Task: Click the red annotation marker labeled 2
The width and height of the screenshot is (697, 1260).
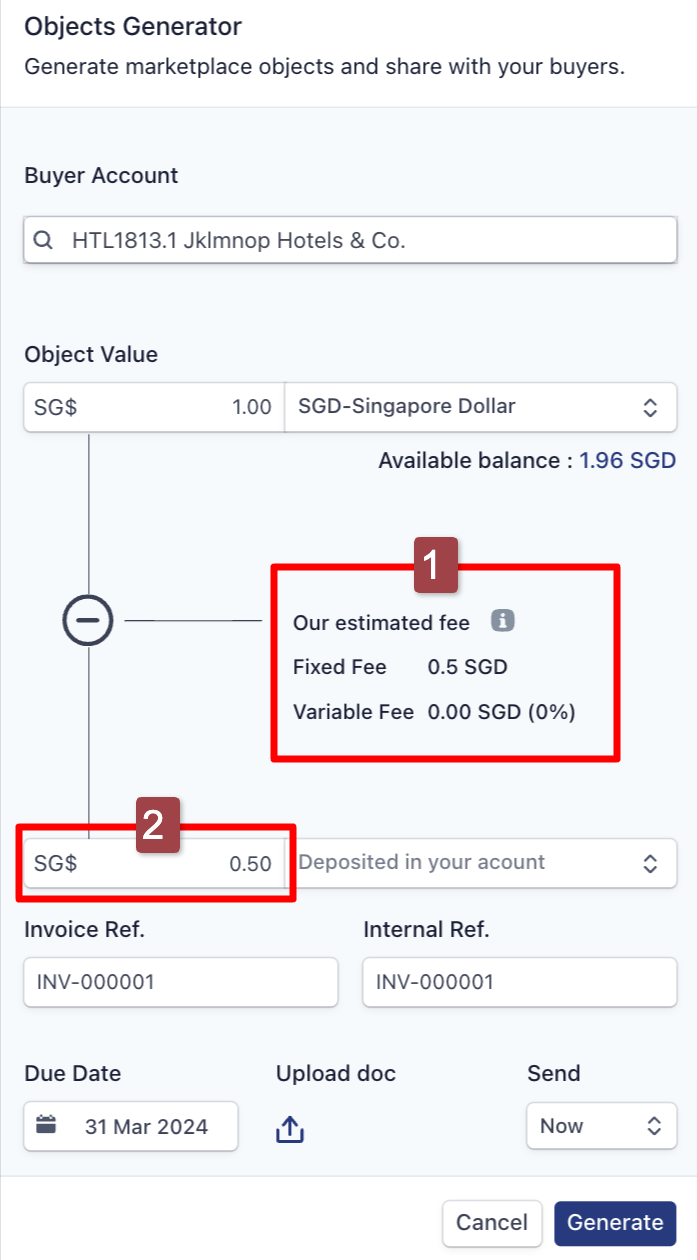Action: 157,824
